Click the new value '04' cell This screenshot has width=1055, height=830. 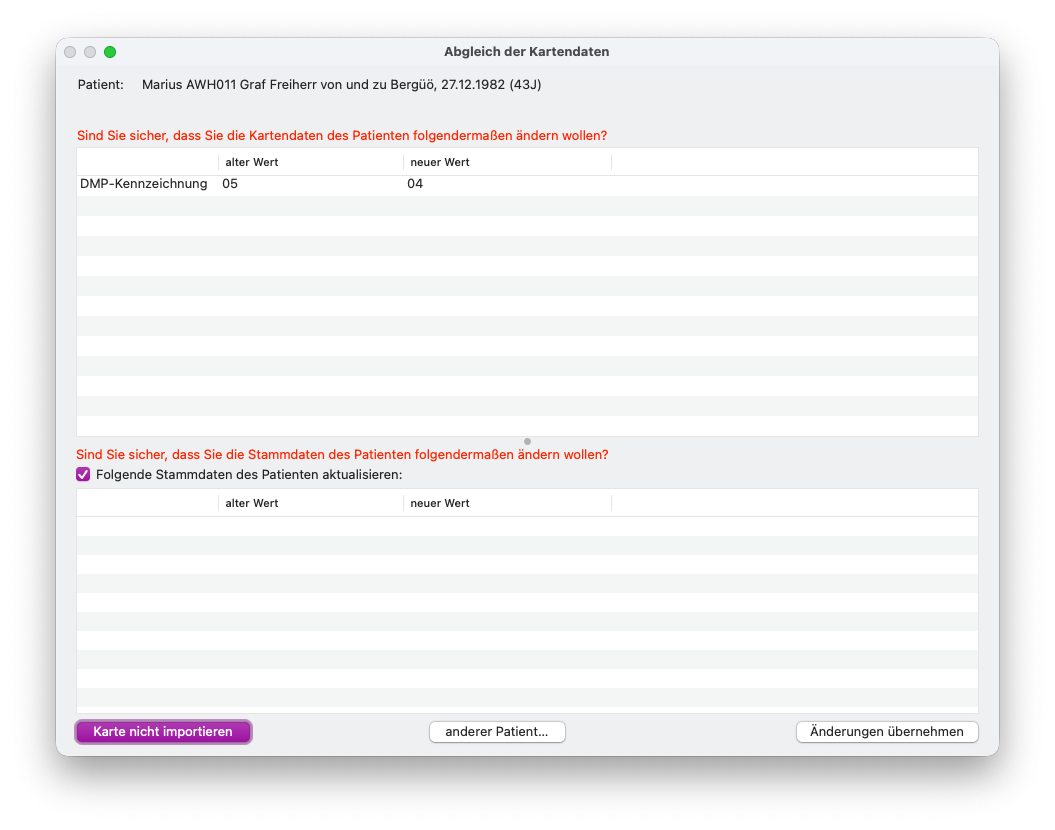point(415,184)
